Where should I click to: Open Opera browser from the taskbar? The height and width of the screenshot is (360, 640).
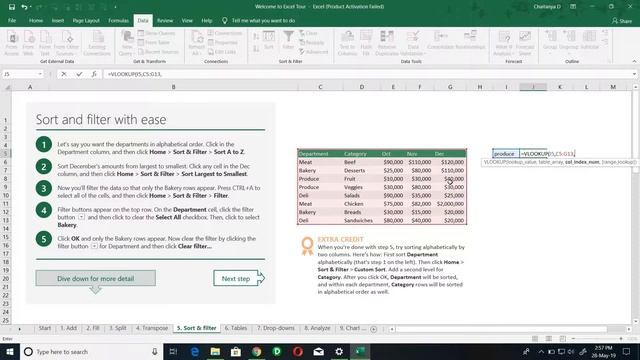click(x=298, y=351)
